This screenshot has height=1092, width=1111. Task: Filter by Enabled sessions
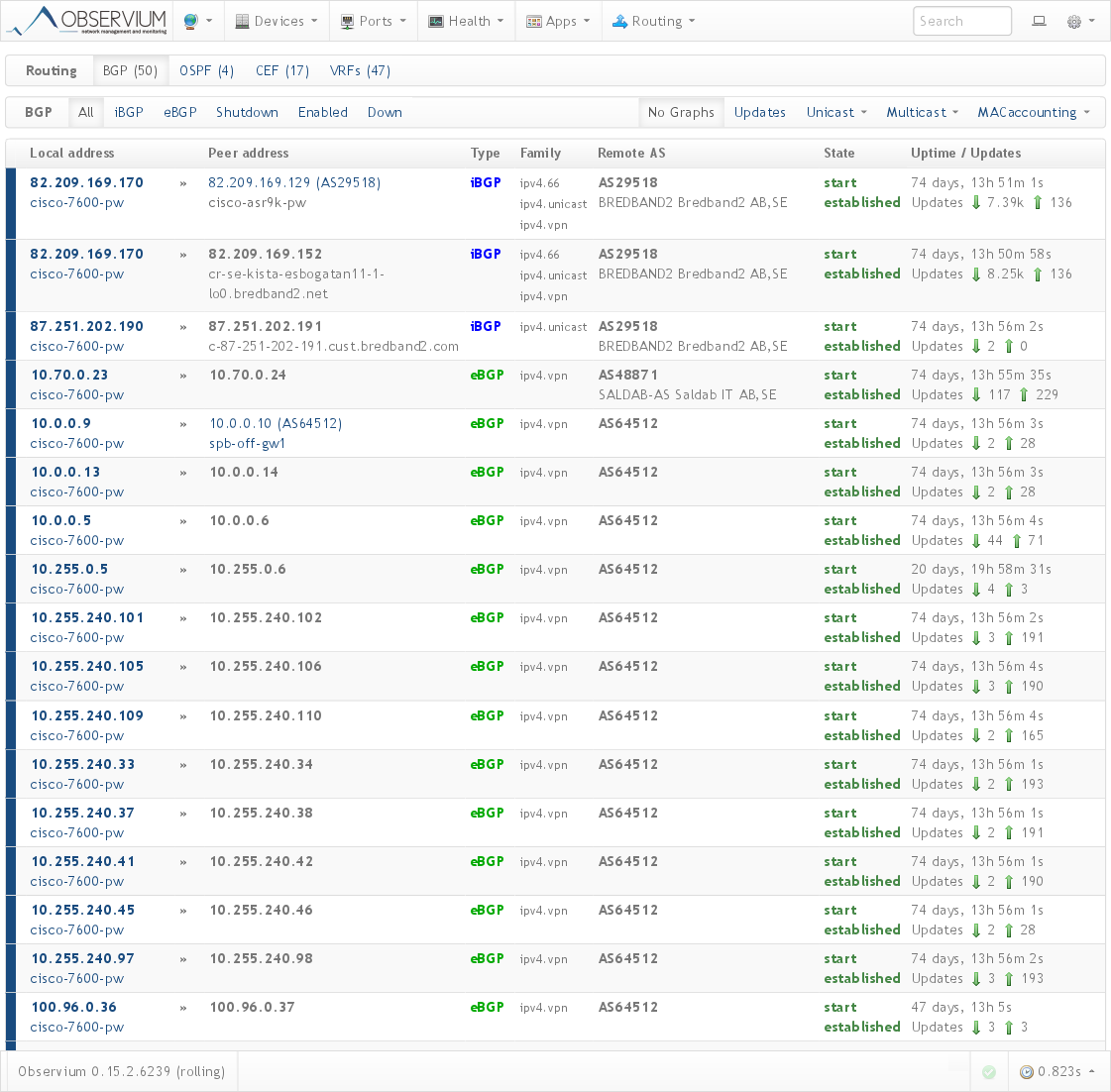tap(322, 112)
